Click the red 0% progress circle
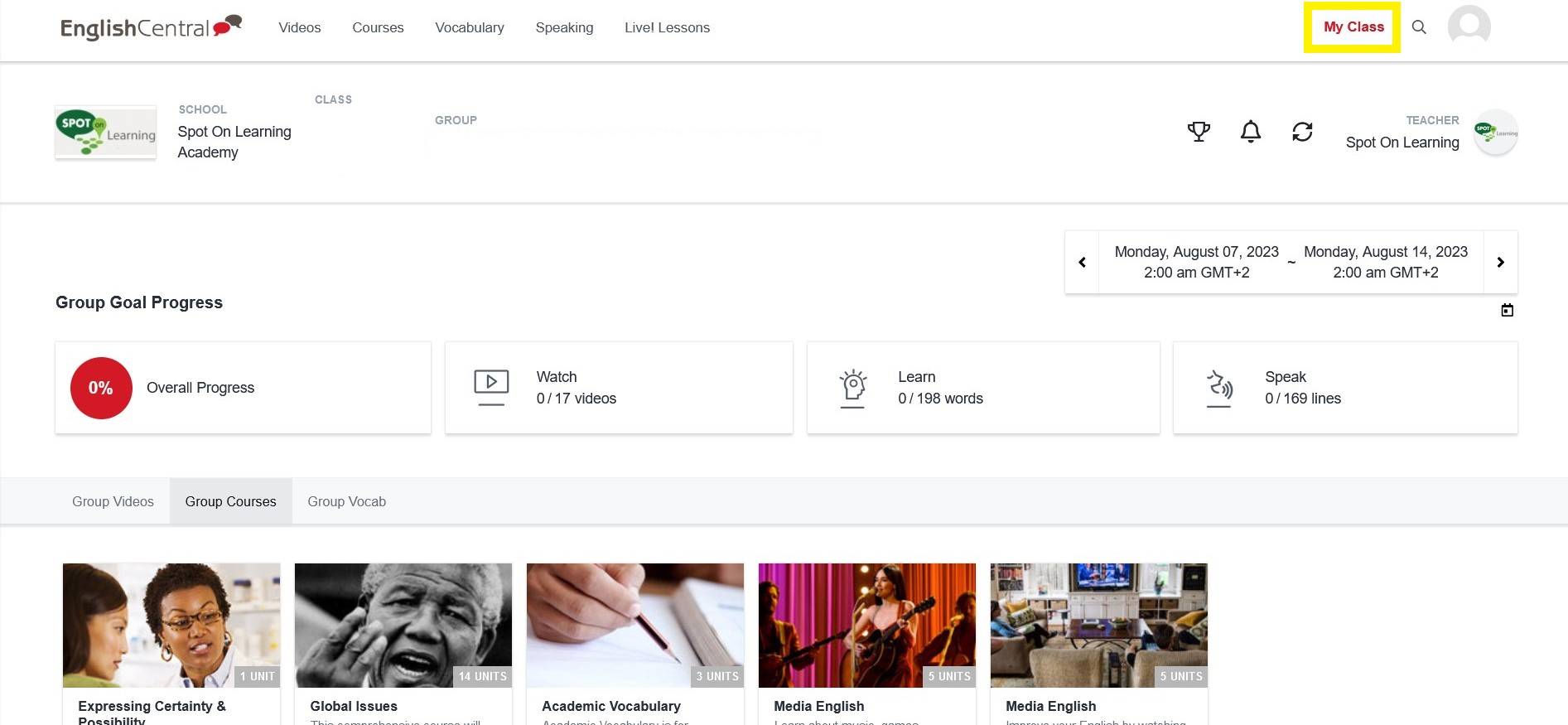Image resolution: width=1568 pixels, height=725 pixels. [x=101, y=388]
